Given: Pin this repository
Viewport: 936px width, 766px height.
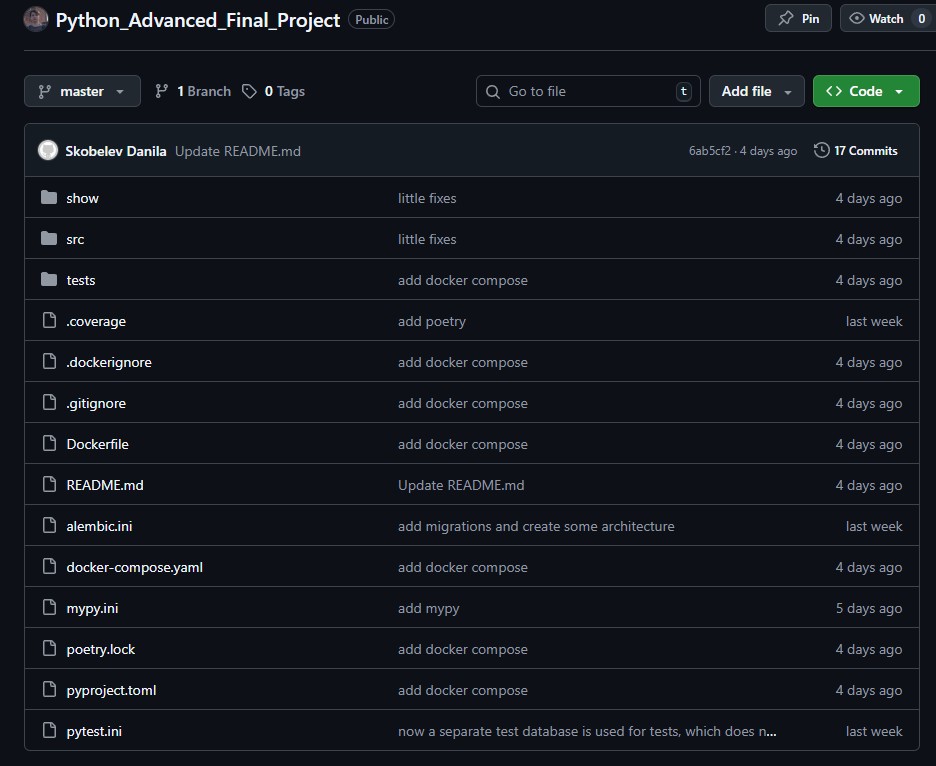Looking at the screenshot, I should click(x=798, y=18).
